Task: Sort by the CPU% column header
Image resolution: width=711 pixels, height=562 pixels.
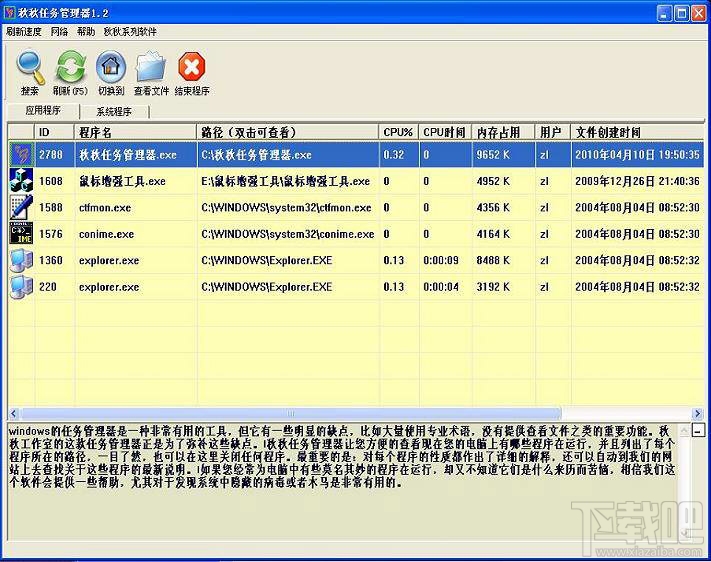Action: tap(399, 132)
